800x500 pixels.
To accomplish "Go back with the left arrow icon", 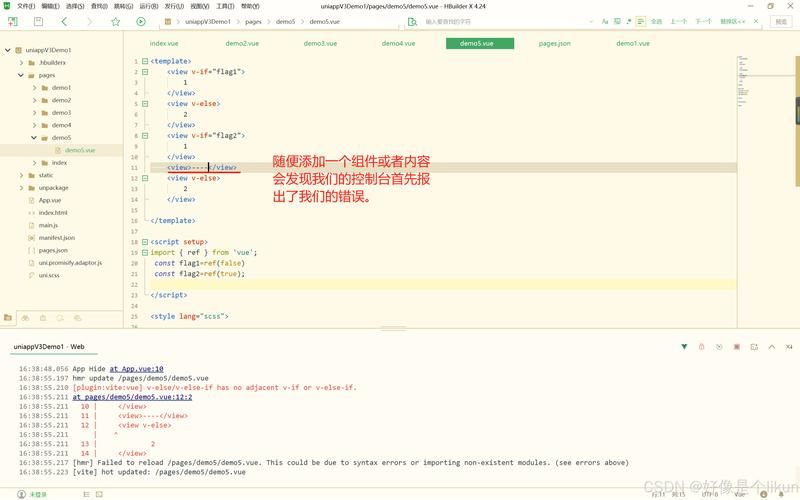I will pos(64,21).
